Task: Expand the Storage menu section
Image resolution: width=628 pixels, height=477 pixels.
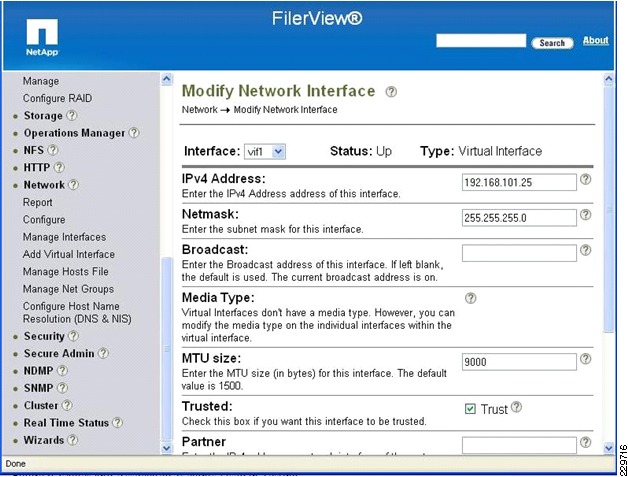Action: tap(43, 115)
